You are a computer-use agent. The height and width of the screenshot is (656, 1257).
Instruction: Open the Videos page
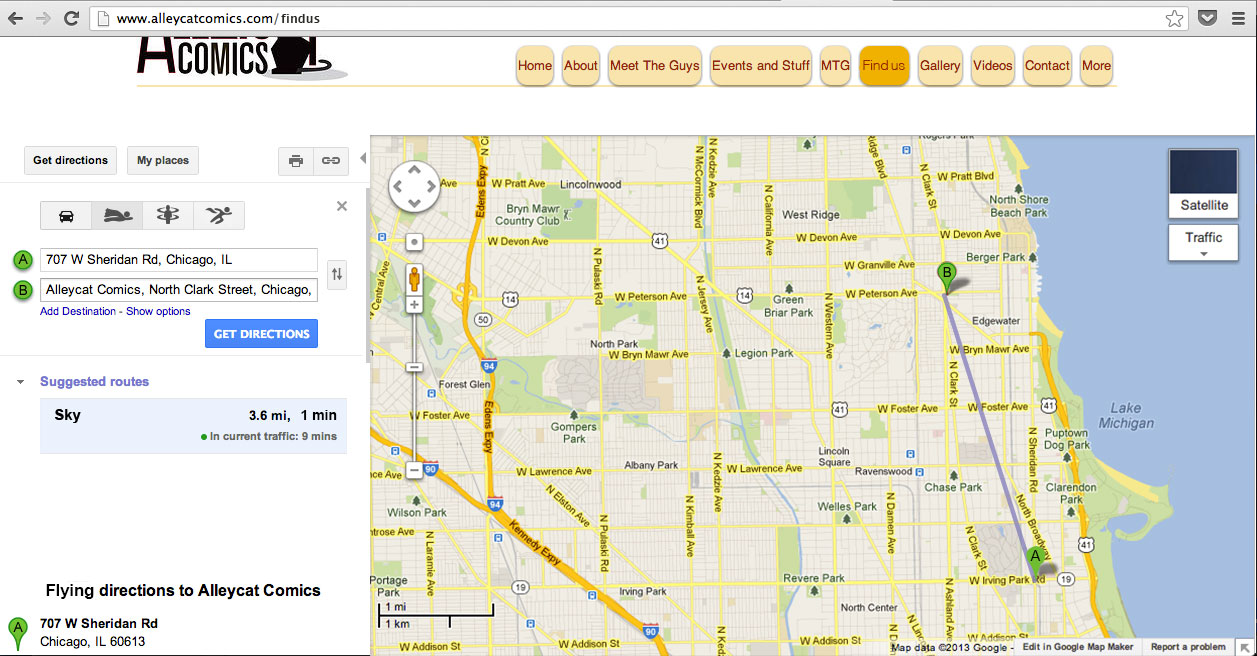pos(993,66)
